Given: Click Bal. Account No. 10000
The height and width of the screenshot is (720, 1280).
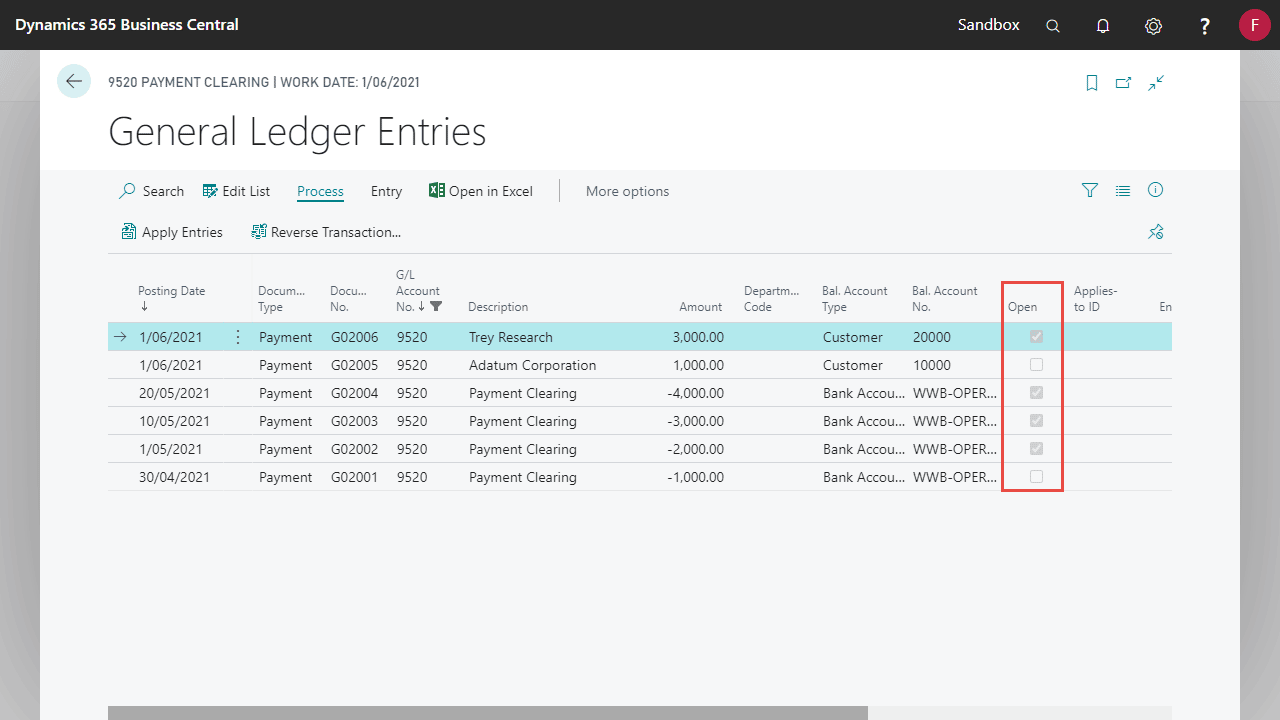Looking at the screenshot, I should click(x=932, y=365).
